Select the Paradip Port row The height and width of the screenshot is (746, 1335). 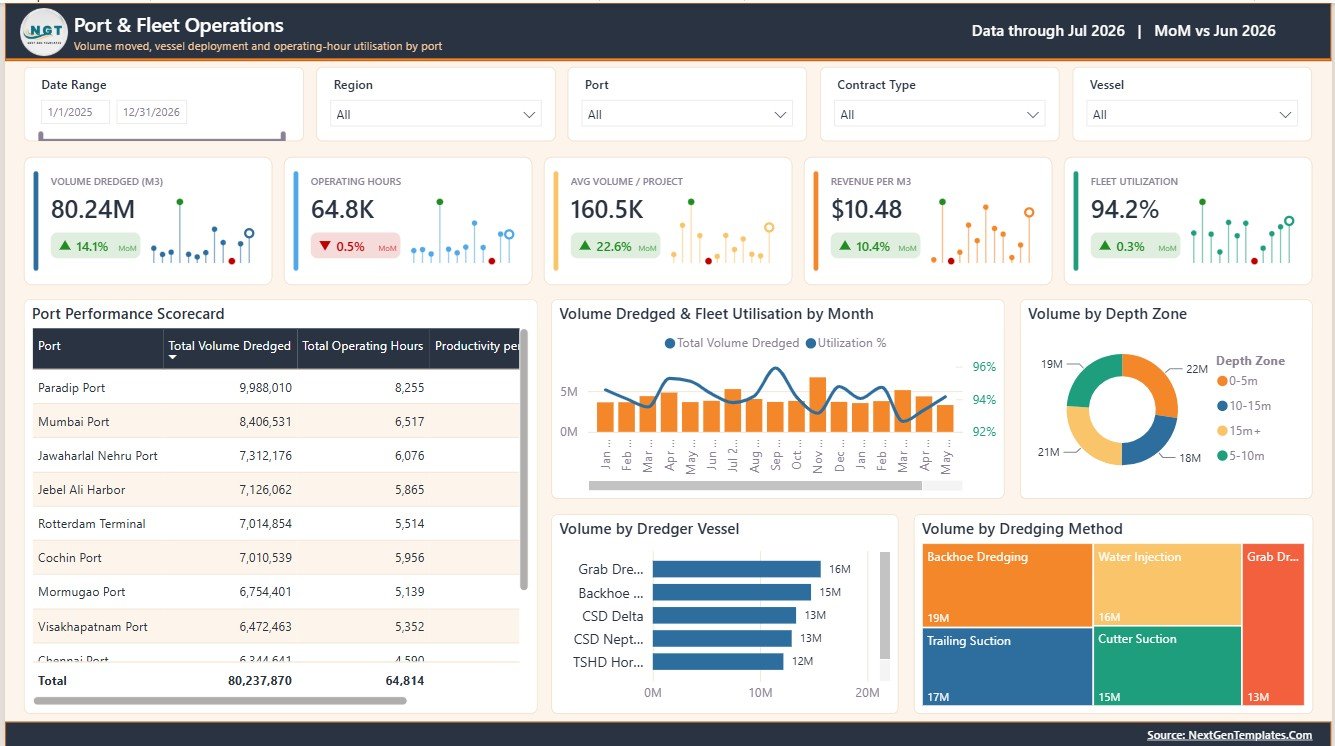tap(276, 387)
